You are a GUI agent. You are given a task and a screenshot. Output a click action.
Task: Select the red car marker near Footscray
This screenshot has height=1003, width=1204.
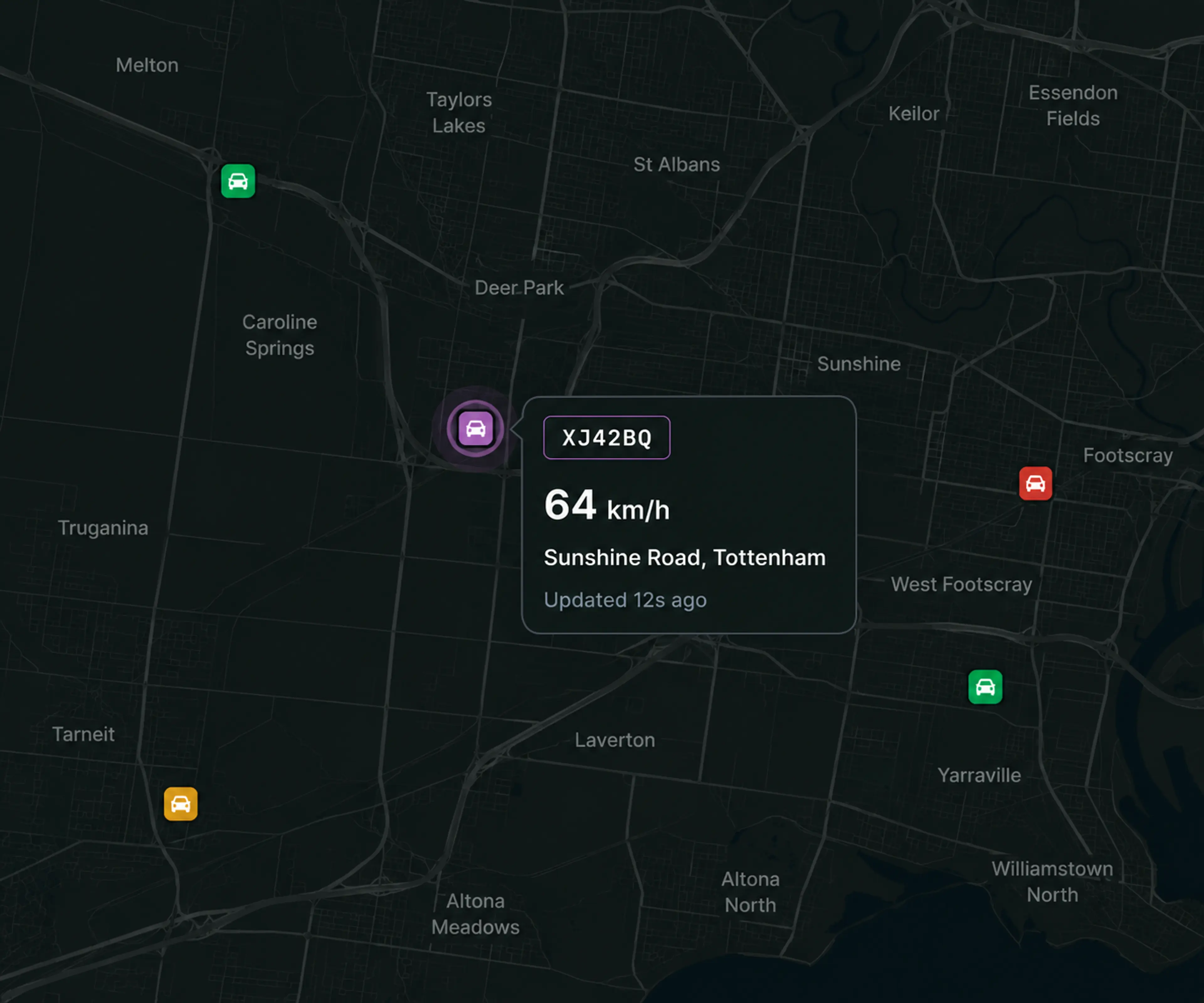(1035, 484)
